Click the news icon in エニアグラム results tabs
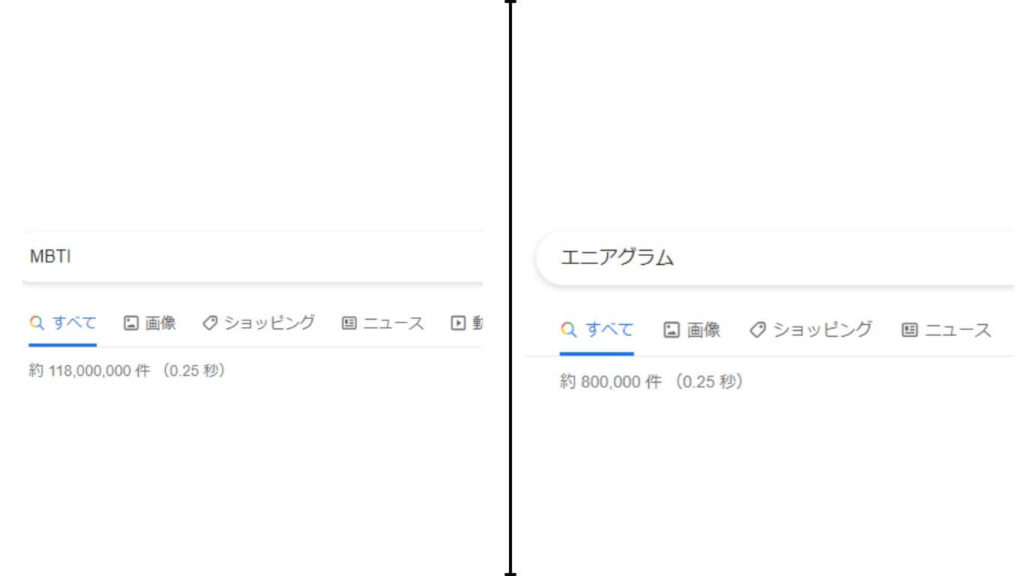This screenshot has width=1024, height=576. (x=909, y=329)
